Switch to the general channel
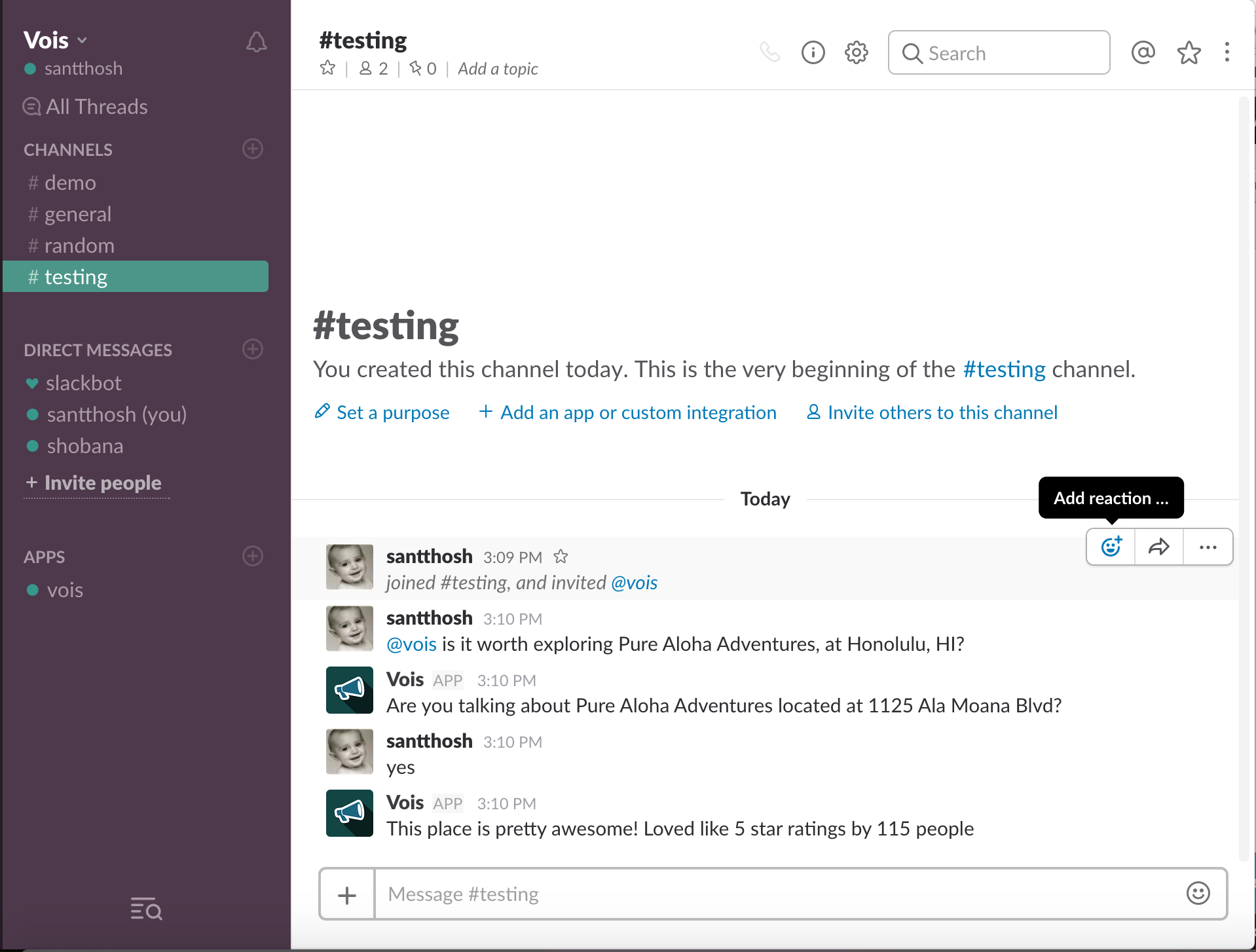 tap(136, 214)
